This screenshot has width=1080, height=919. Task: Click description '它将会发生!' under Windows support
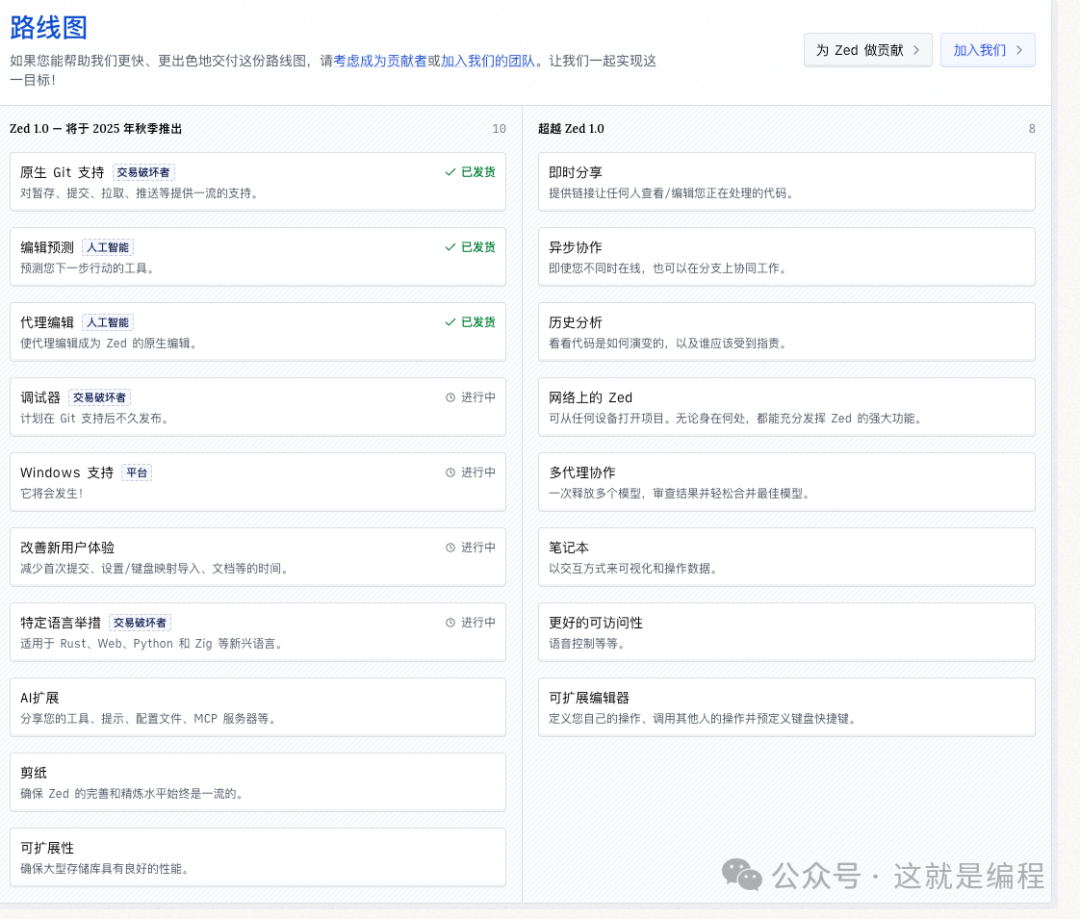(52, 493)
